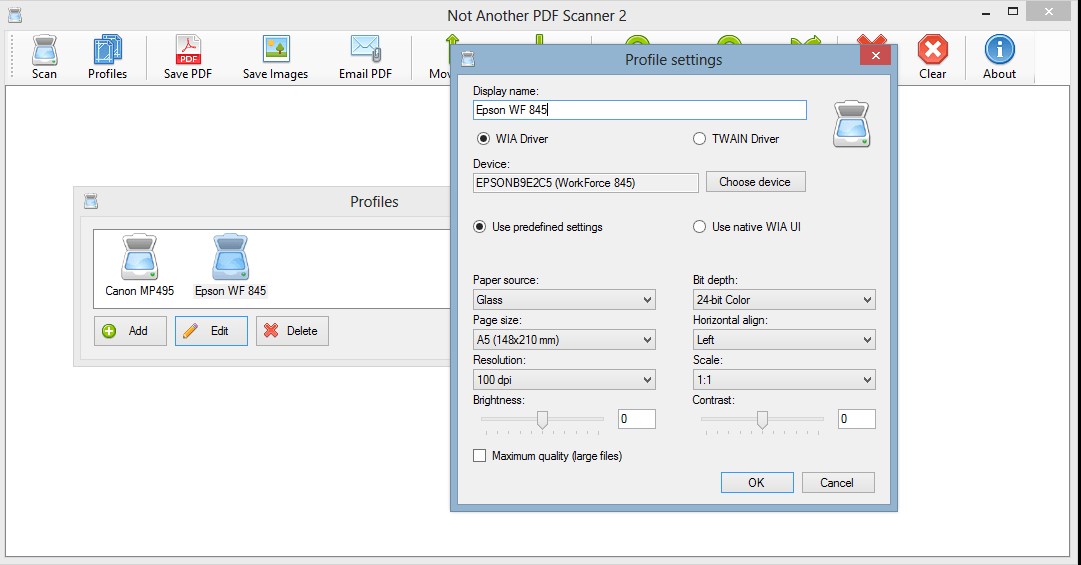Select Use native WIA UI option
The image size is (1081, 565).
point(700,227)
